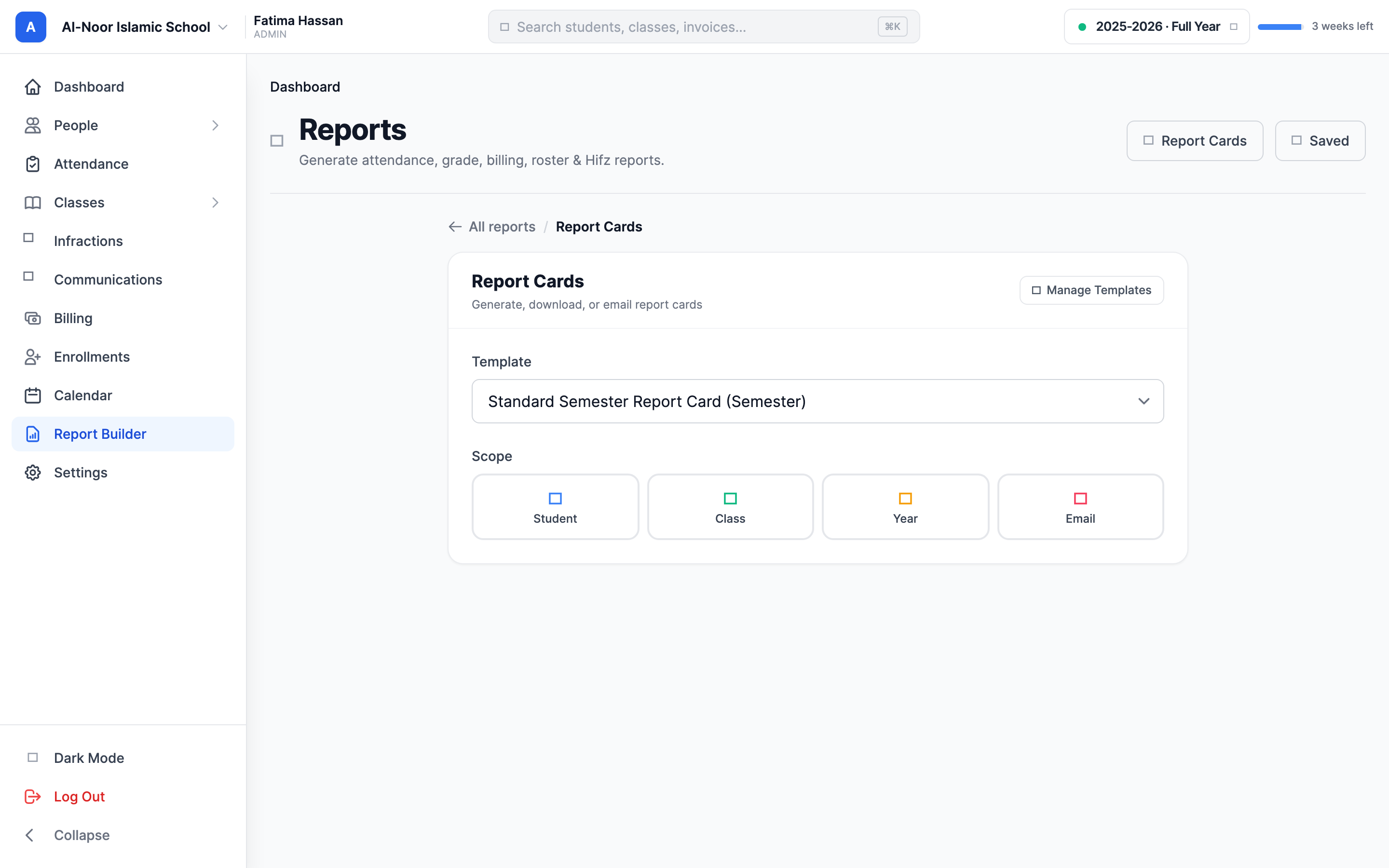The image size is (1389, 868).
Task: Open Calendar from the sidebar menu
Action: pyautogui.click(x=123, y=395)
